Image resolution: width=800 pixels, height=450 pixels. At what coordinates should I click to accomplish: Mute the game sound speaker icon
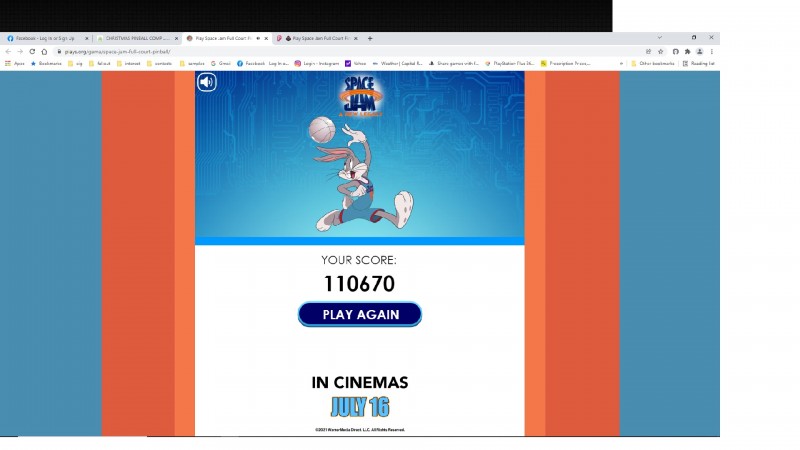[x=207, y=82]
